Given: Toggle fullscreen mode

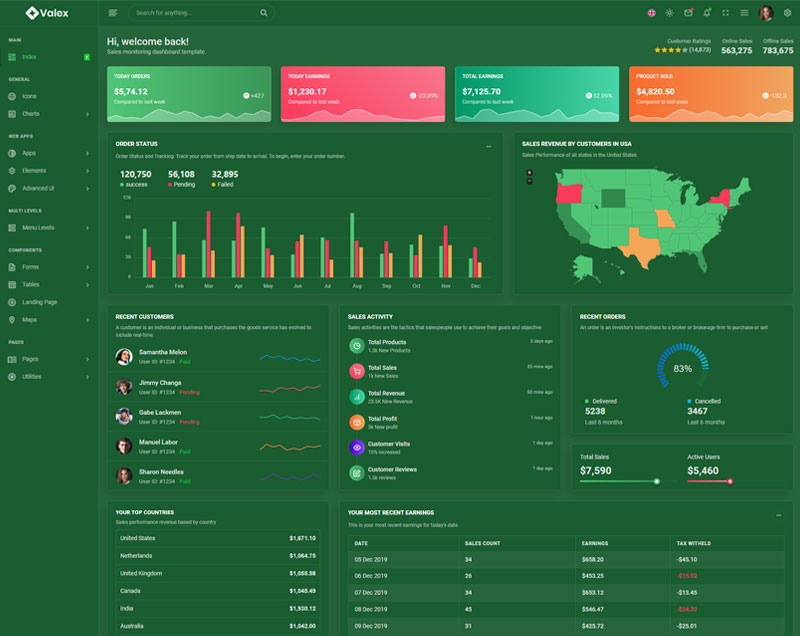Looking at the screenshot, I should point(726,13).
